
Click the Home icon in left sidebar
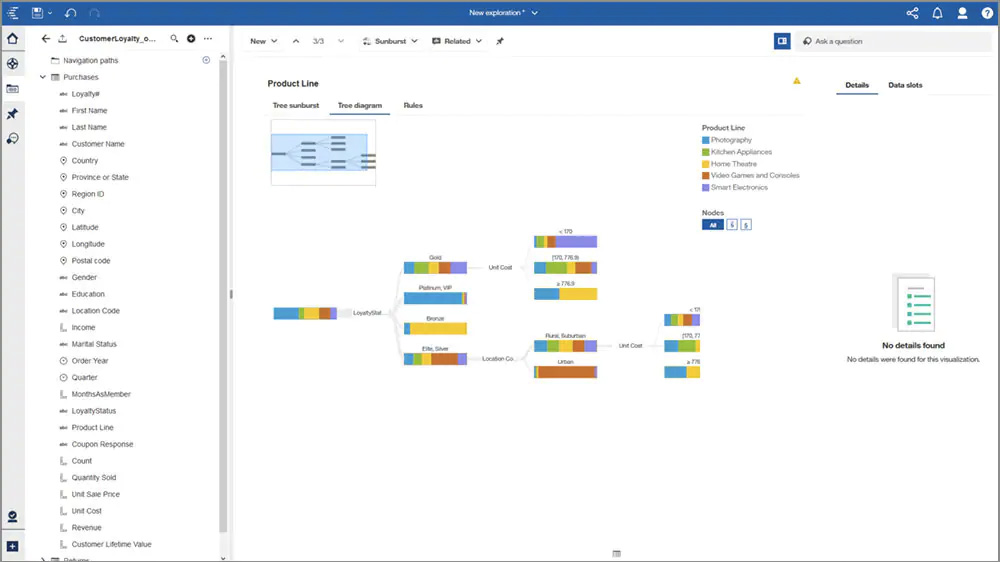pos(12,39)
